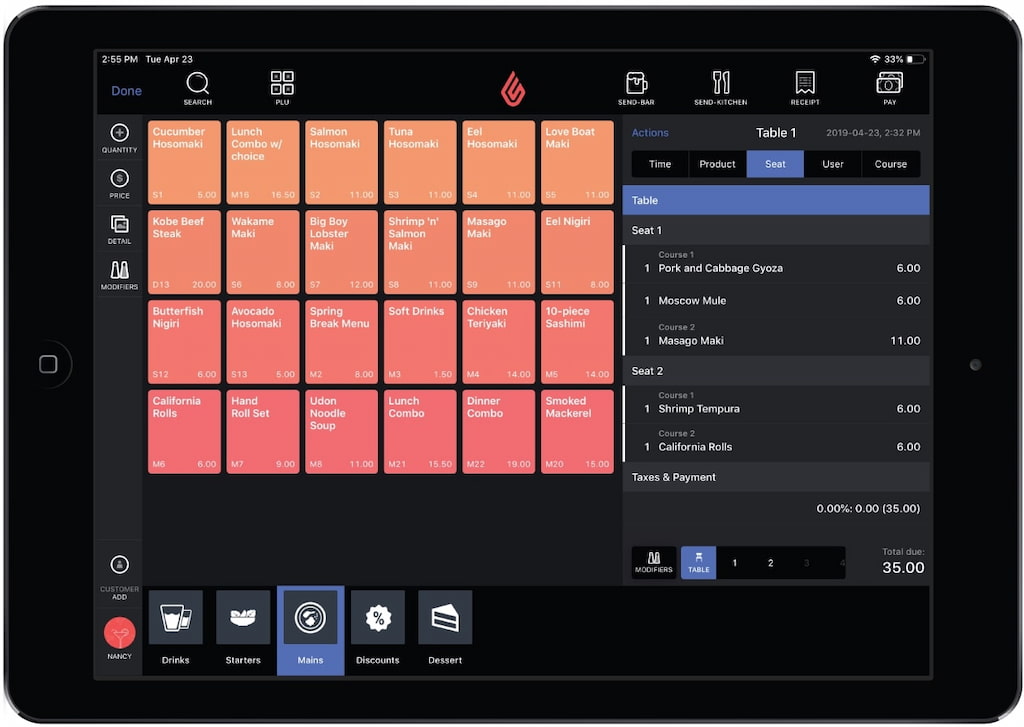Click the Lightspeed flame logo
The width and height of the screenshot is (1024, 727).
[513, 89]
